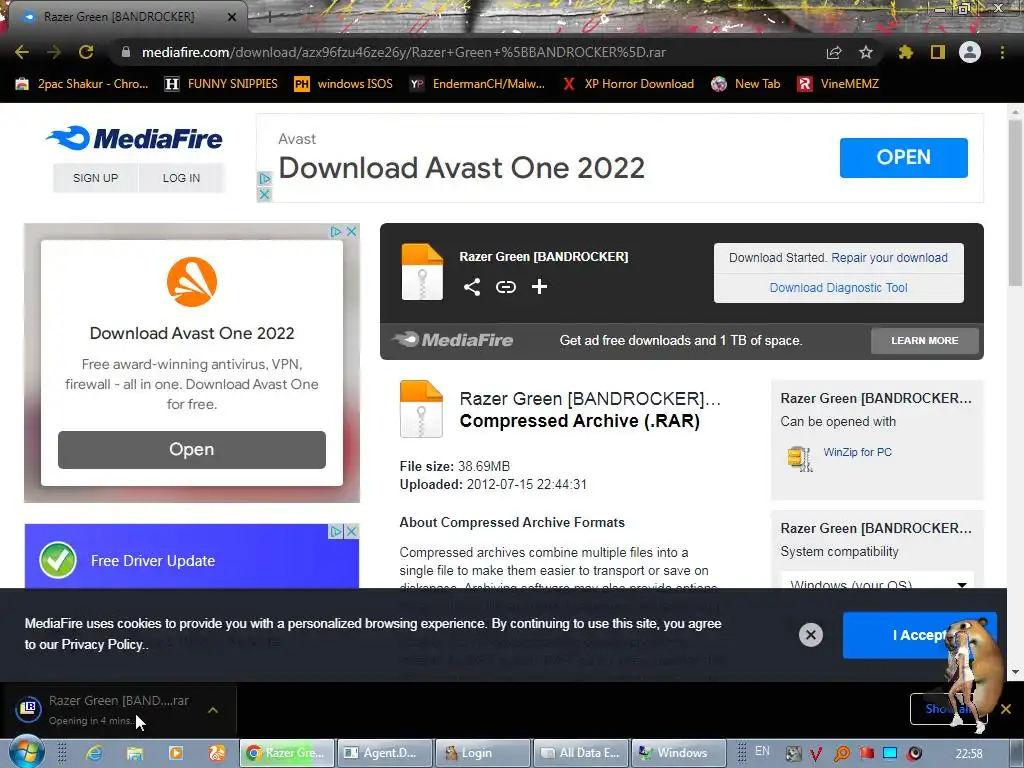Close the Chrome downloads bar
The height and width of the screenshot is (768, 1024).
1006,709
